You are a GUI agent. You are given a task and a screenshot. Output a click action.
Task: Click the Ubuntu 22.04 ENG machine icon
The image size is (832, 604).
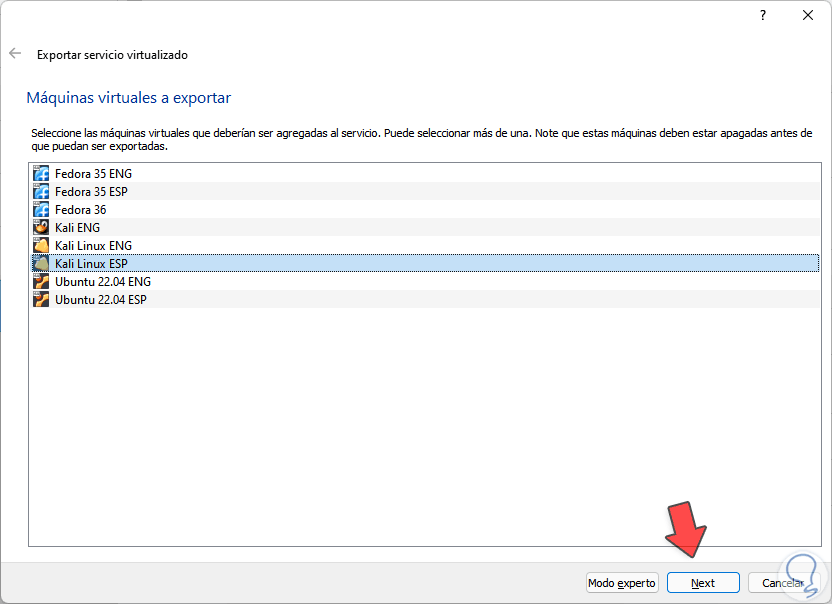(41, 282)
